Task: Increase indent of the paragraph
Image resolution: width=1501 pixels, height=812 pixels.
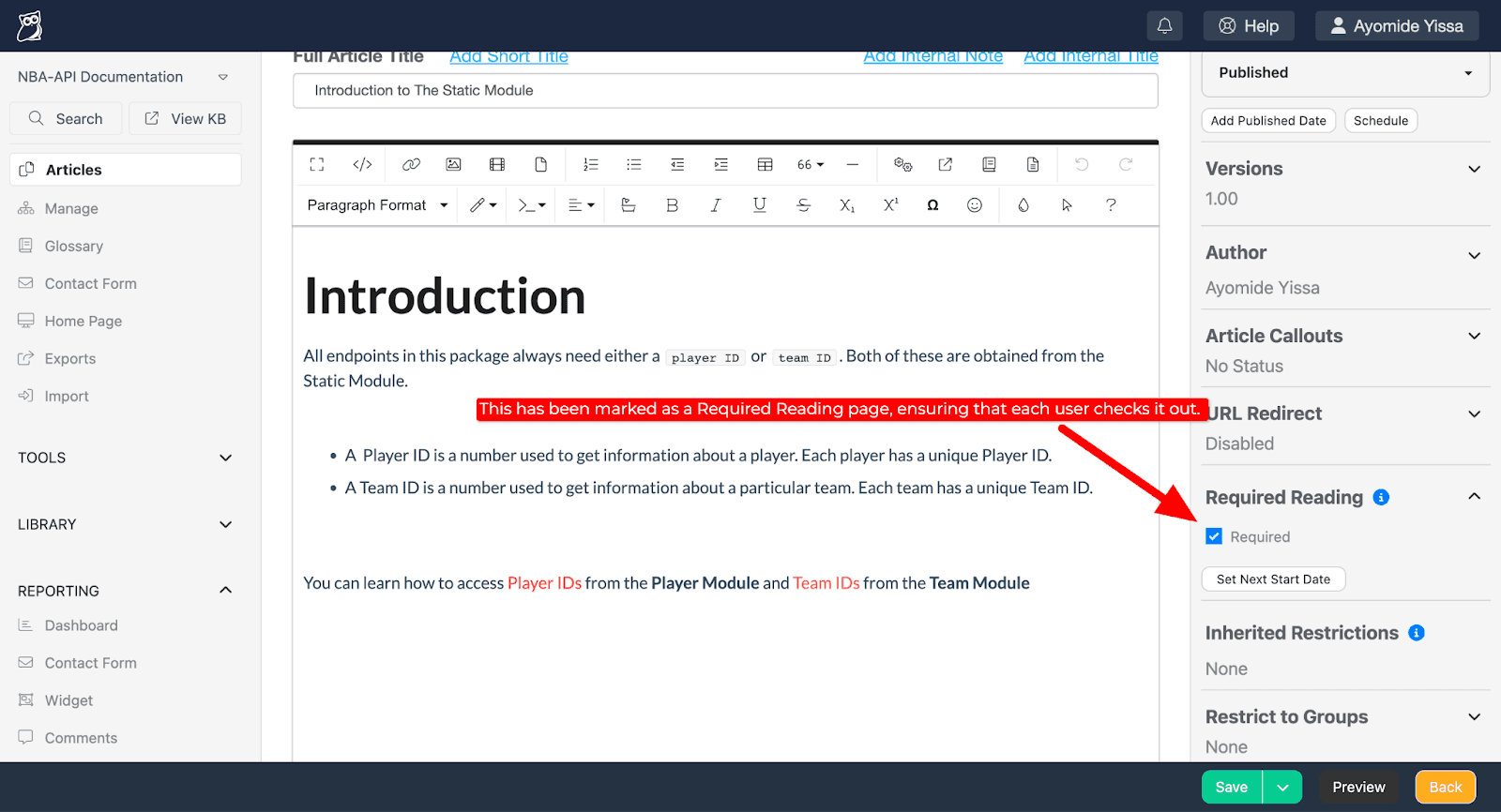Action: coord(720,164)
